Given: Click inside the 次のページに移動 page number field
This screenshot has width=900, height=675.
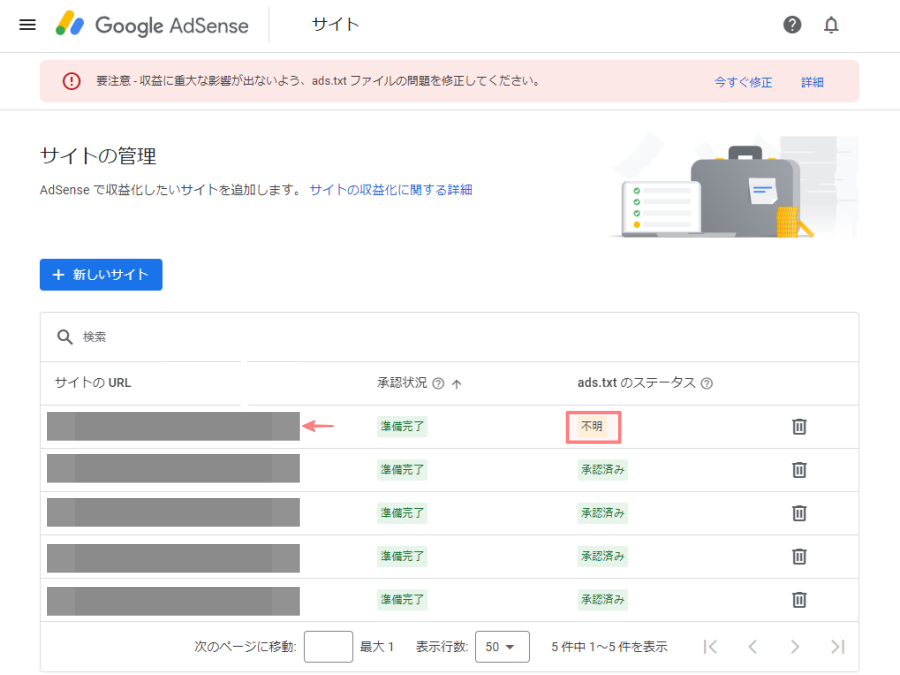Looking at the screenshot, I should (x=328, y=647).
